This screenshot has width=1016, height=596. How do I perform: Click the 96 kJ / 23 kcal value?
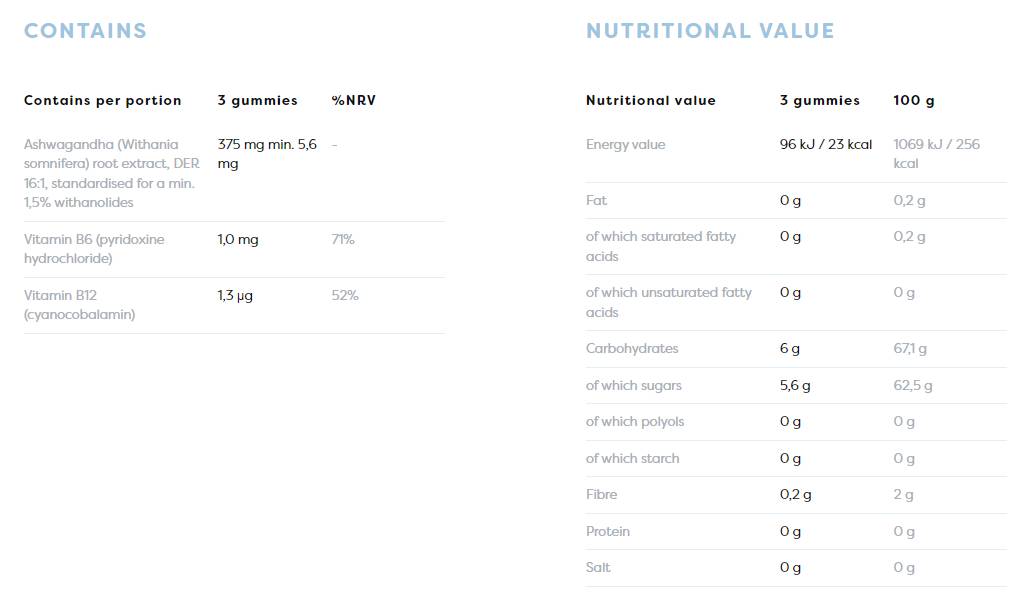[826, 145]
